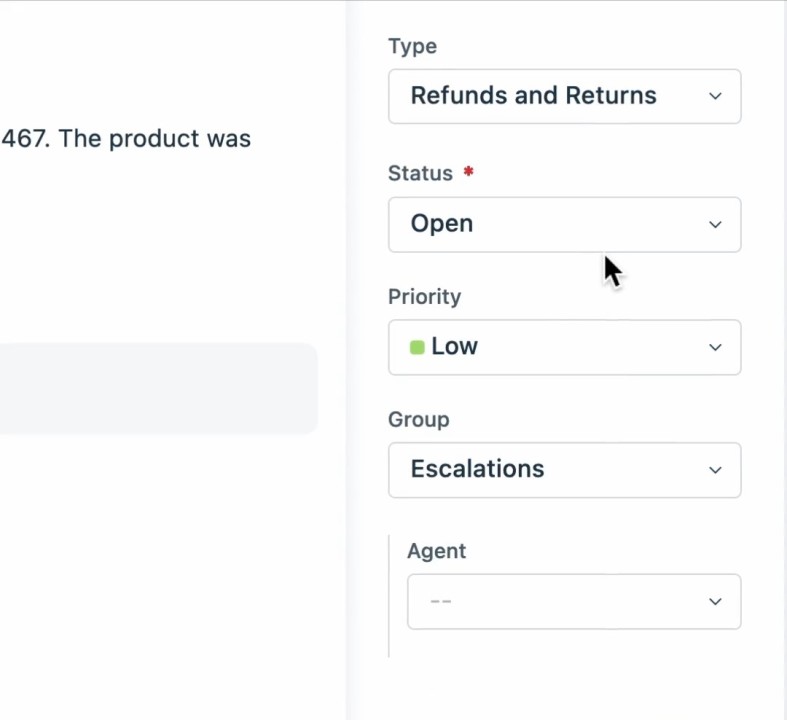Image resolution: width=787 pixels, height=720 pixels.
Task: Open the Priority dropdown set to Low
Action: pyautogui.click(x=564, y=347)
